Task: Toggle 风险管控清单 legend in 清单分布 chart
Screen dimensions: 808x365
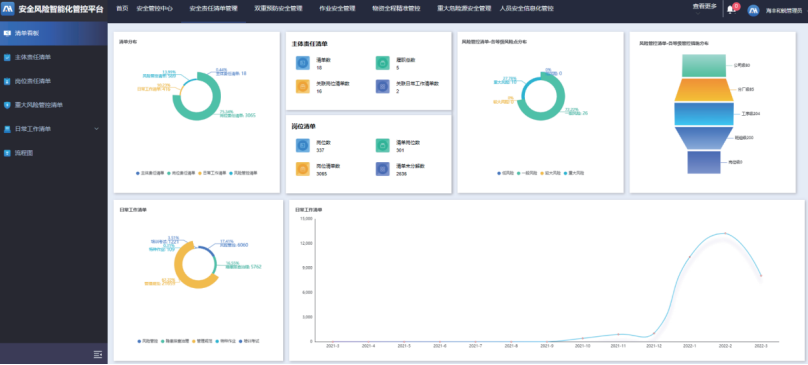Action: coord(243,173)
